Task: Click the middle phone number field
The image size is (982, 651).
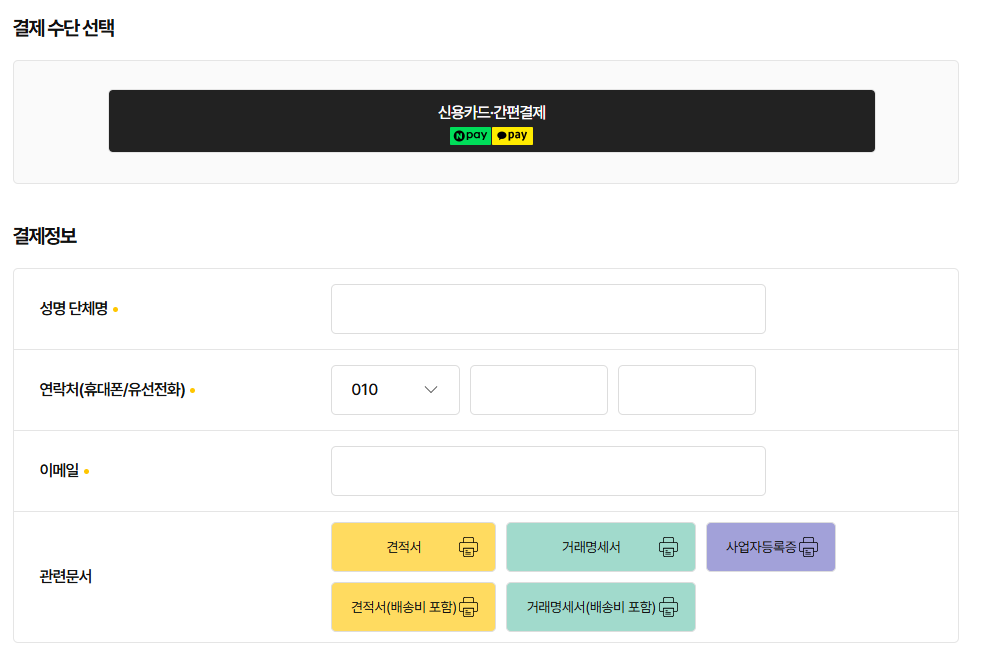Action: point(538,390)
